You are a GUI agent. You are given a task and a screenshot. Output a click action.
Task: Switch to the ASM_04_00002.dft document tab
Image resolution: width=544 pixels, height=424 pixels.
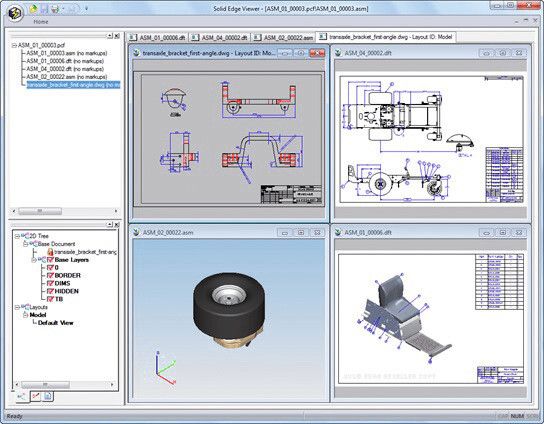click(x=220, y=37)
